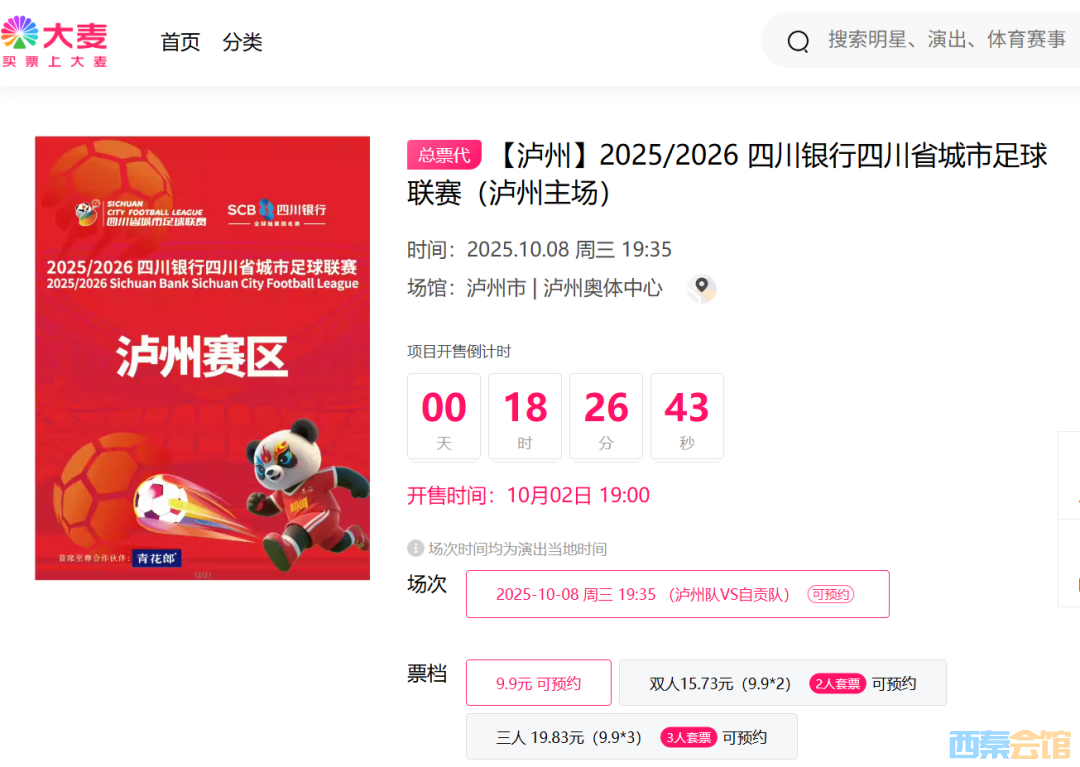Click the info icon beside 场次时间 note

click(x=415, y=548)
